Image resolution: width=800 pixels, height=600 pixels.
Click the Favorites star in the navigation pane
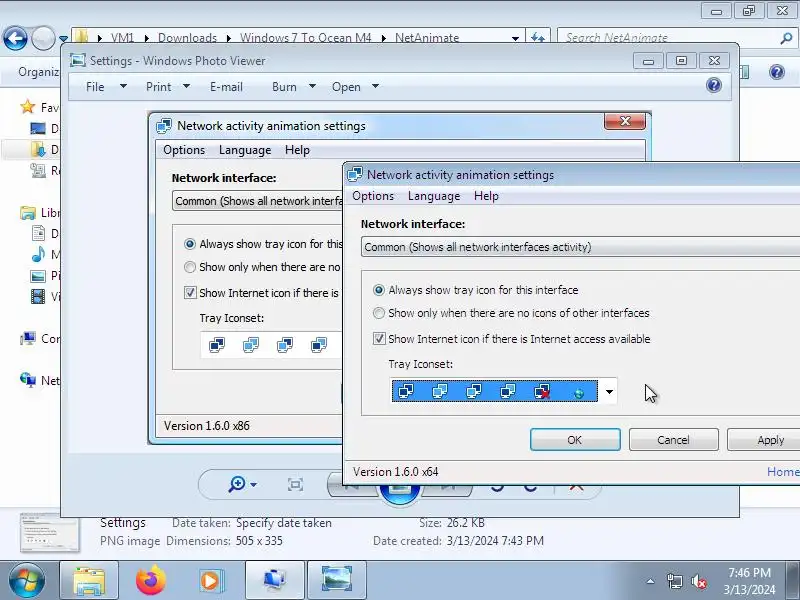click(x=27, y=107)
